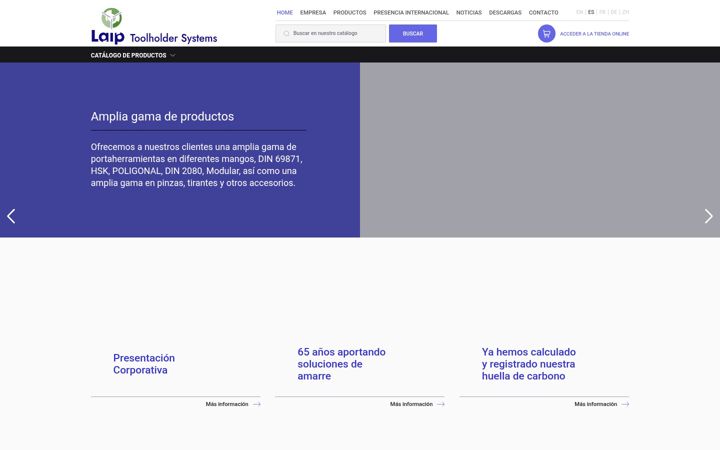The width and height of the screenshot is (720, 450).
Task: Click the huella de carbono heading
Action: 529,364
